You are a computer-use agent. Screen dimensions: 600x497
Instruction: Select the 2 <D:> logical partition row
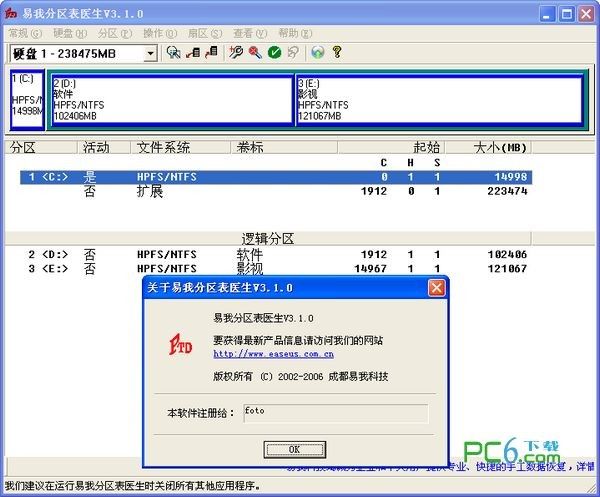276,254
